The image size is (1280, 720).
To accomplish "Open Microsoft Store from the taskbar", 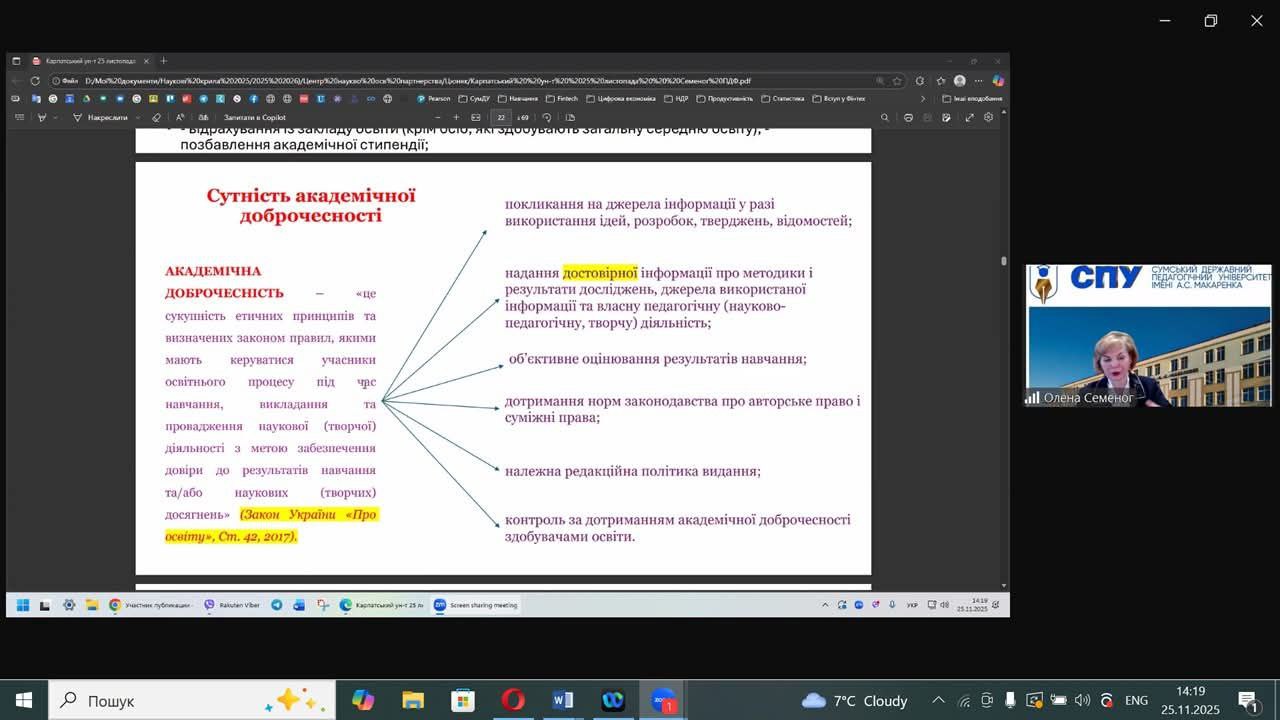I will coord(463,700).
